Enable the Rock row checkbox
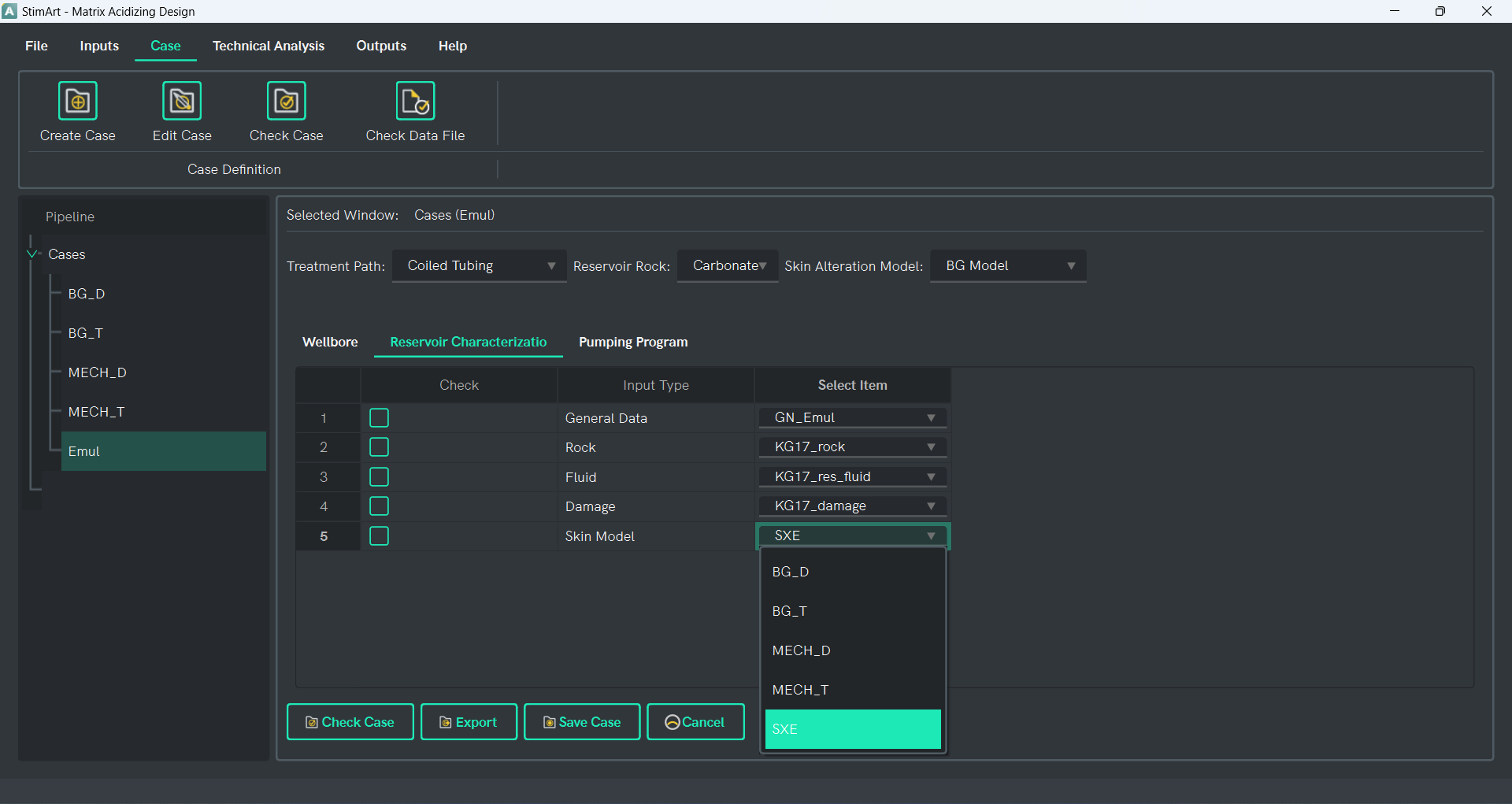This screenshot has height=804, width=1512. point(379,447)
